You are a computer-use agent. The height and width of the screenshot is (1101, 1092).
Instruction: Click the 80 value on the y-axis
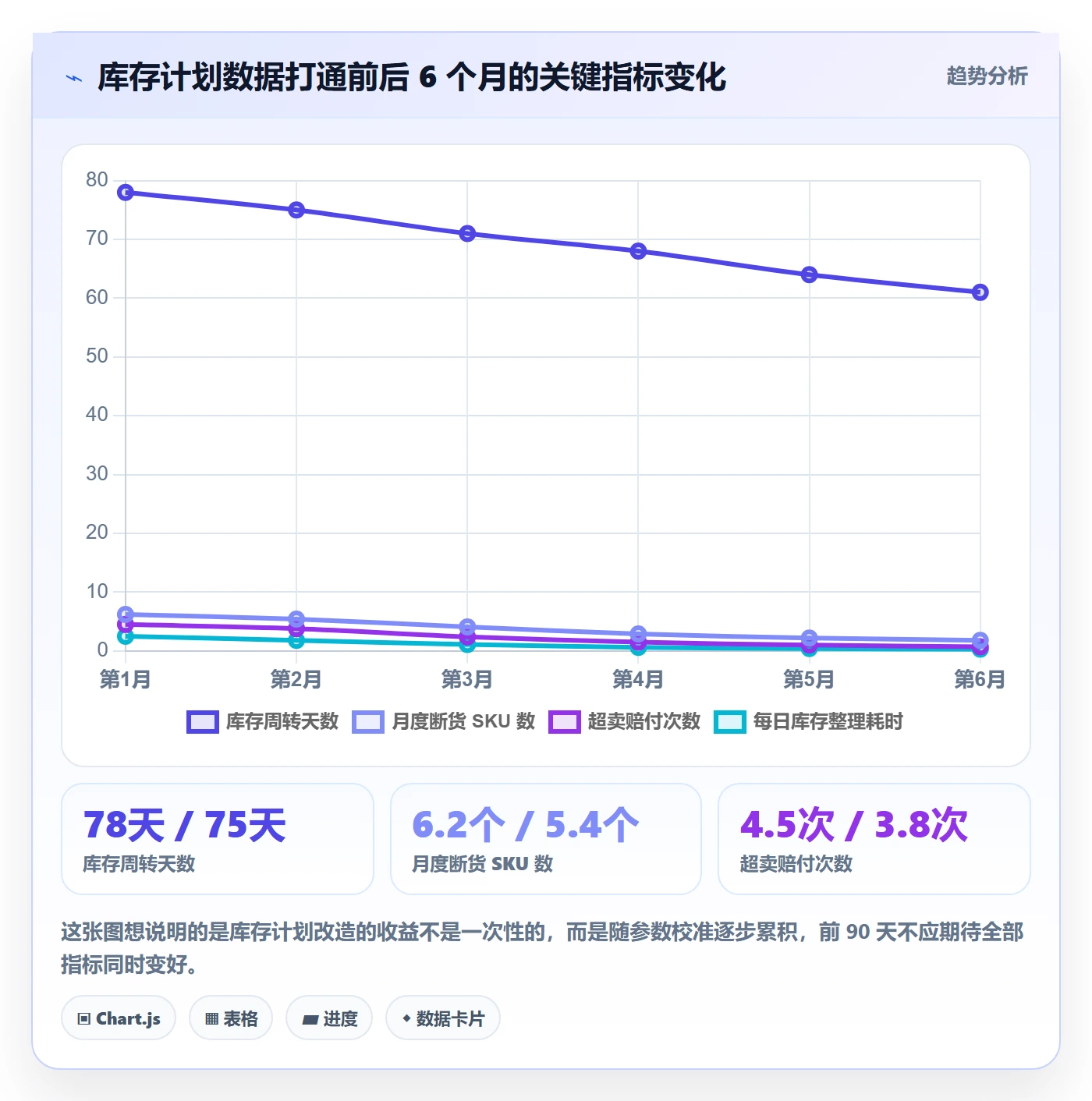click(x=97, y=180)
